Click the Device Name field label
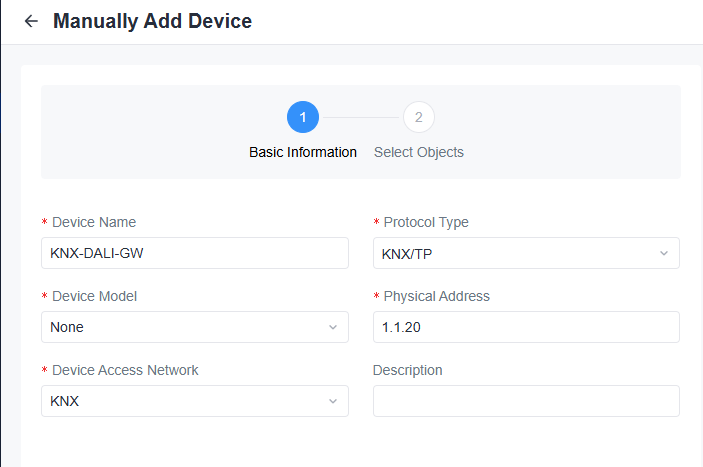Screen dimensions: 703x467 (93, 222)
